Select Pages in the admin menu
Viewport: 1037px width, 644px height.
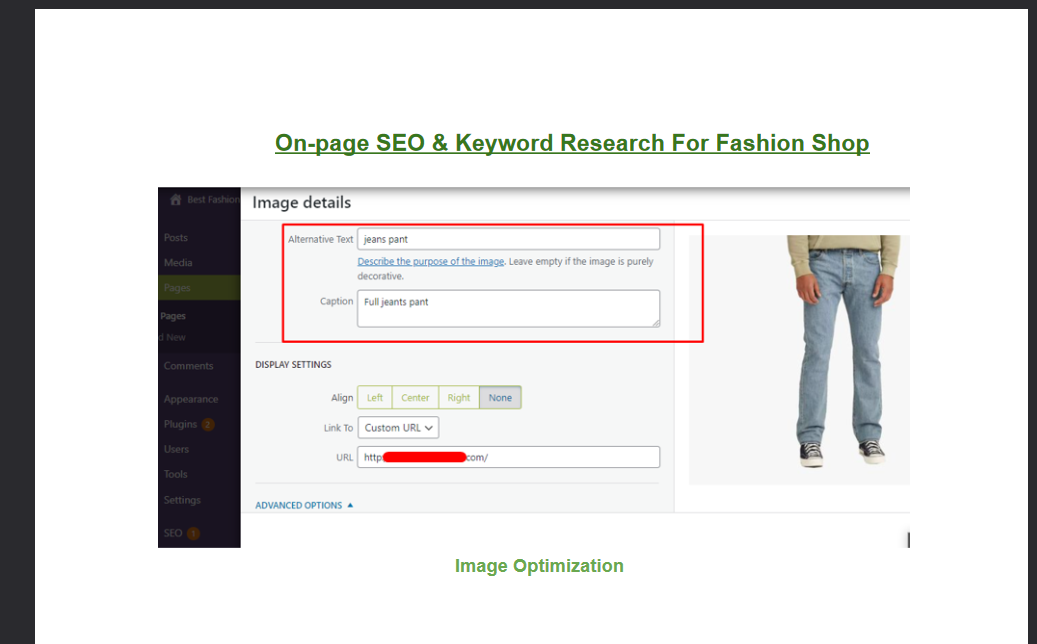coord(177,288)
